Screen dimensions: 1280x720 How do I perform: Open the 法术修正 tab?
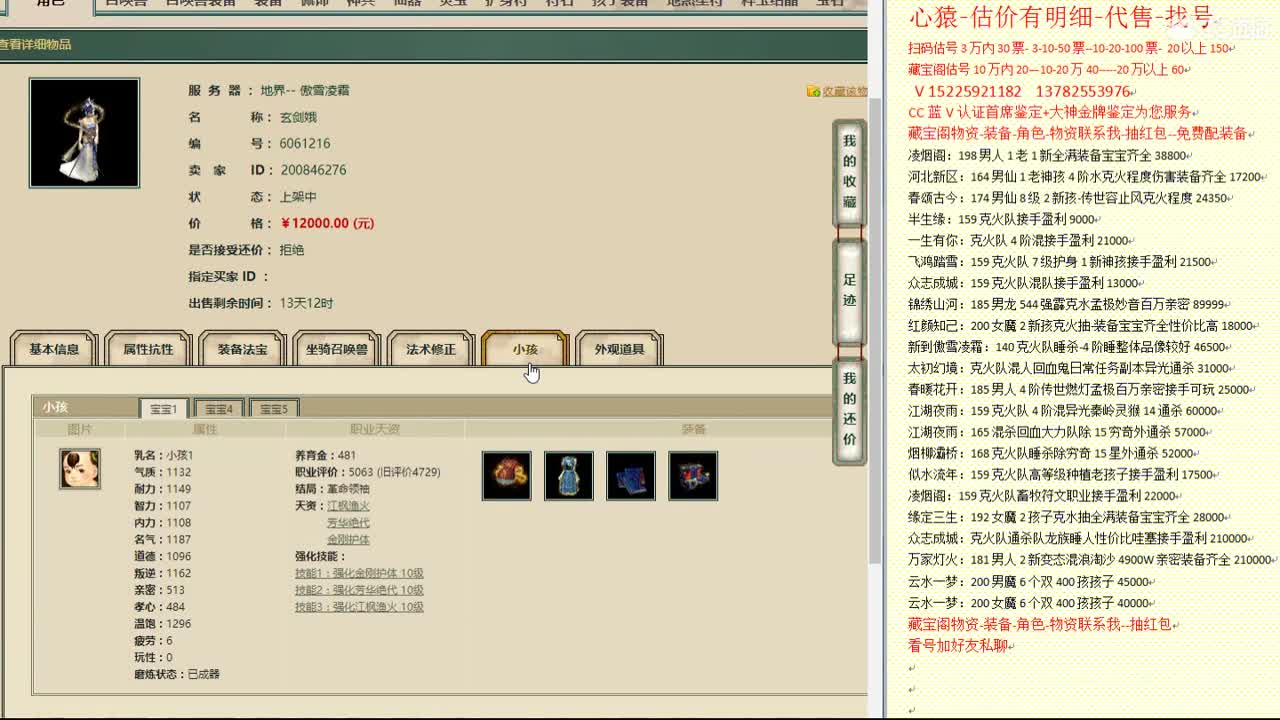click(430, 349)
